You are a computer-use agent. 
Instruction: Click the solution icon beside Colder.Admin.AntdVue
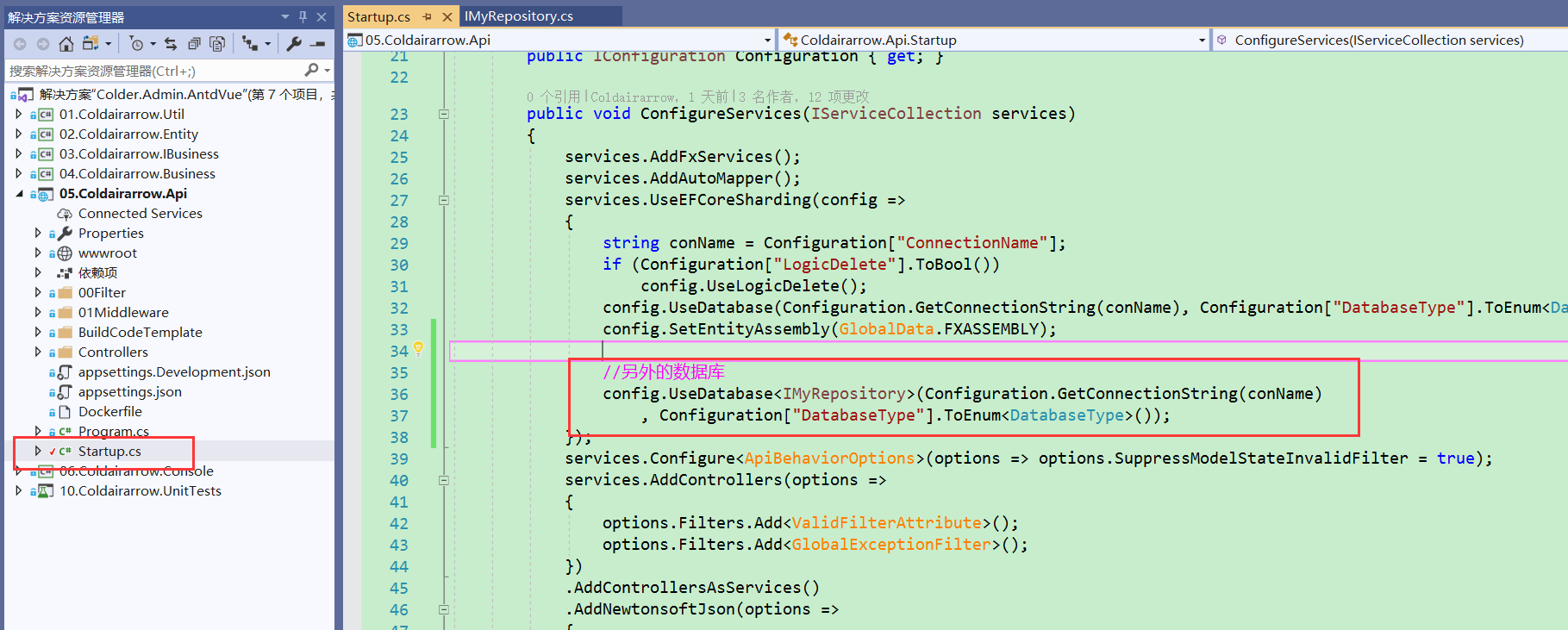click(26, 95)
